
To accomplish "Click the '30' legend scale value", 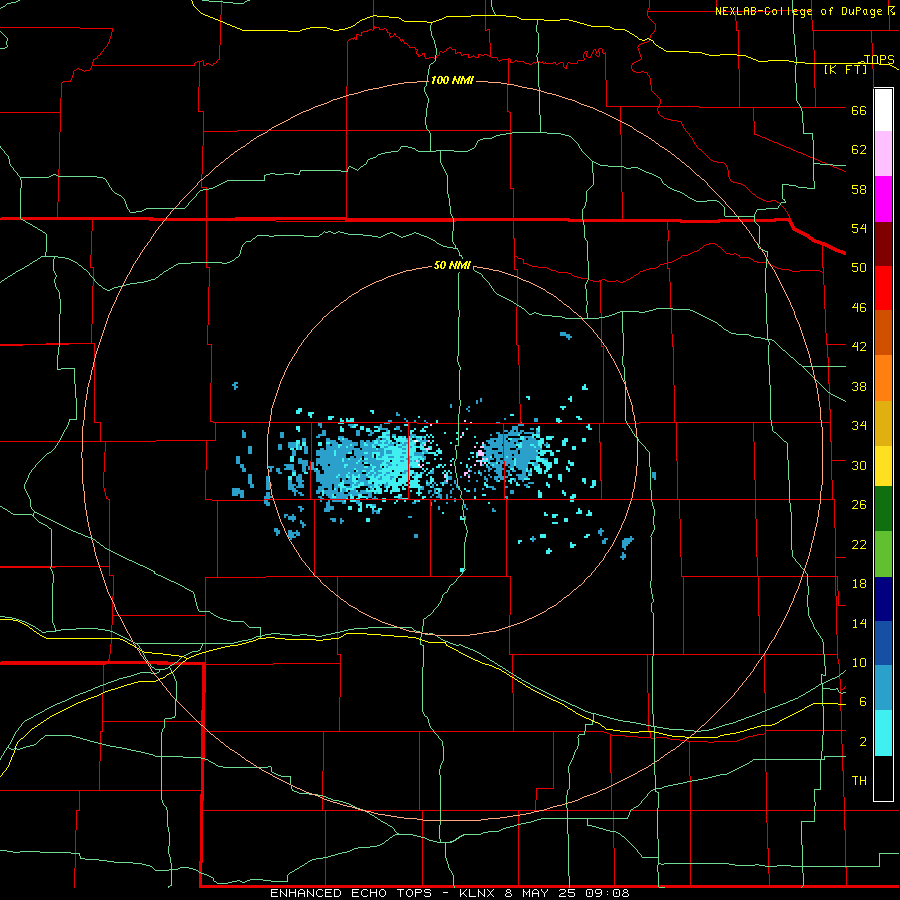I will pos(859,465).
